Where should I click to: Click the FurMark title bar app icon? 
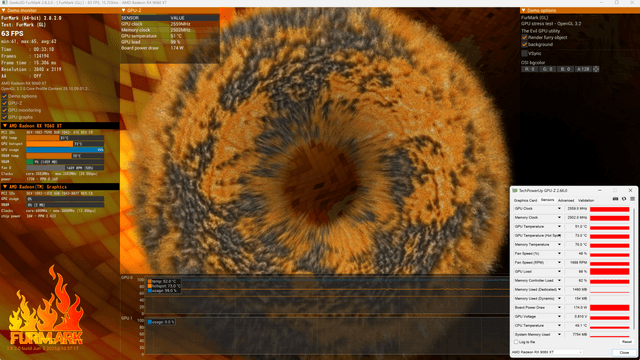pos(4,2)
